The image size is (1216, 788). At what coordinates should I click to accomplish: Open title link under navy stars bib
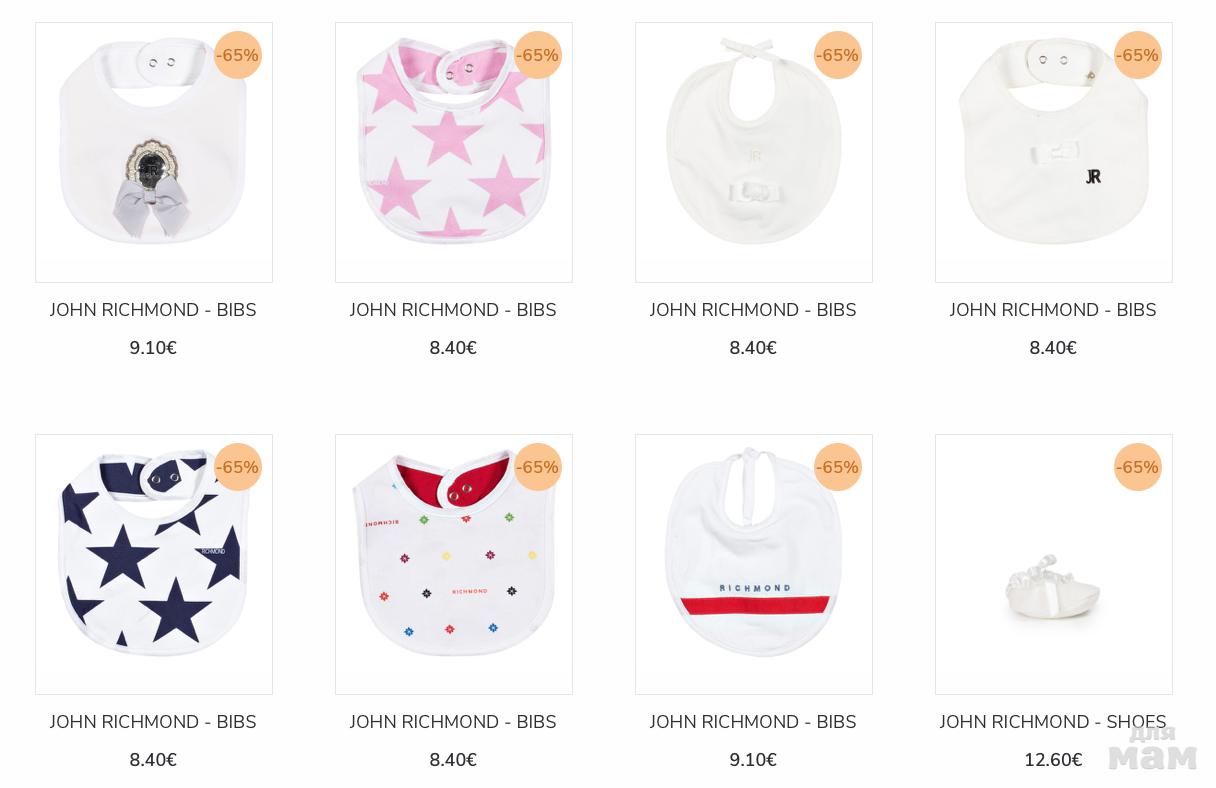coord(153,722)
